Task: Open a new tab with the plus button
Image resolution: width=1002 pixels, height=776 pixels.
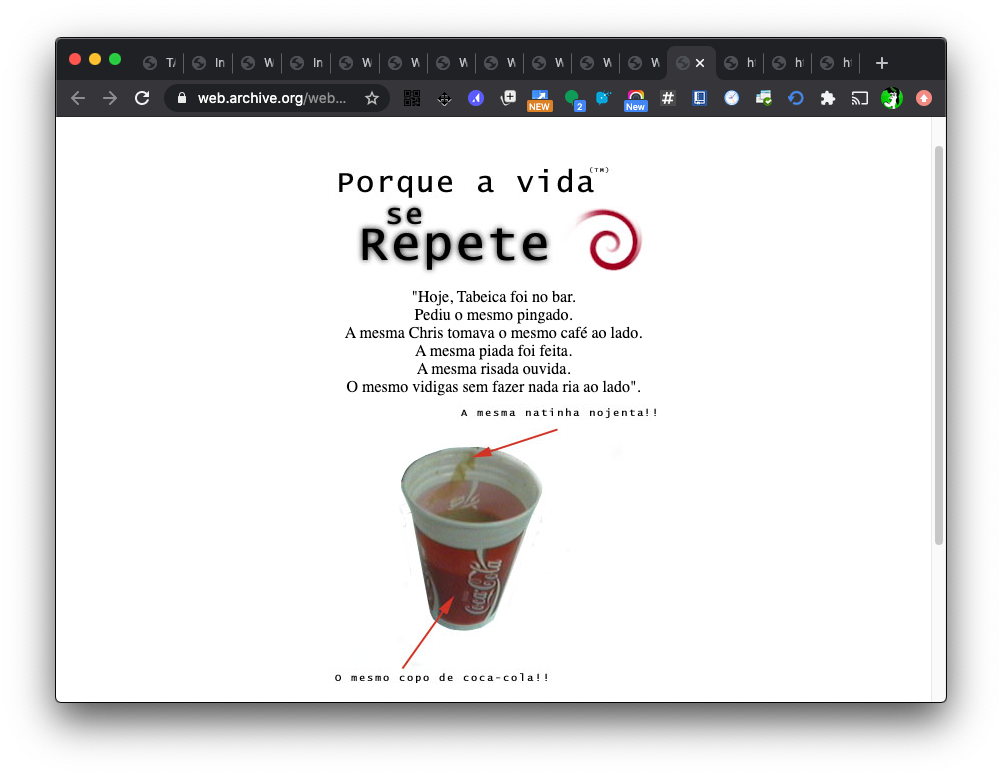Action: tap(881, 63)
